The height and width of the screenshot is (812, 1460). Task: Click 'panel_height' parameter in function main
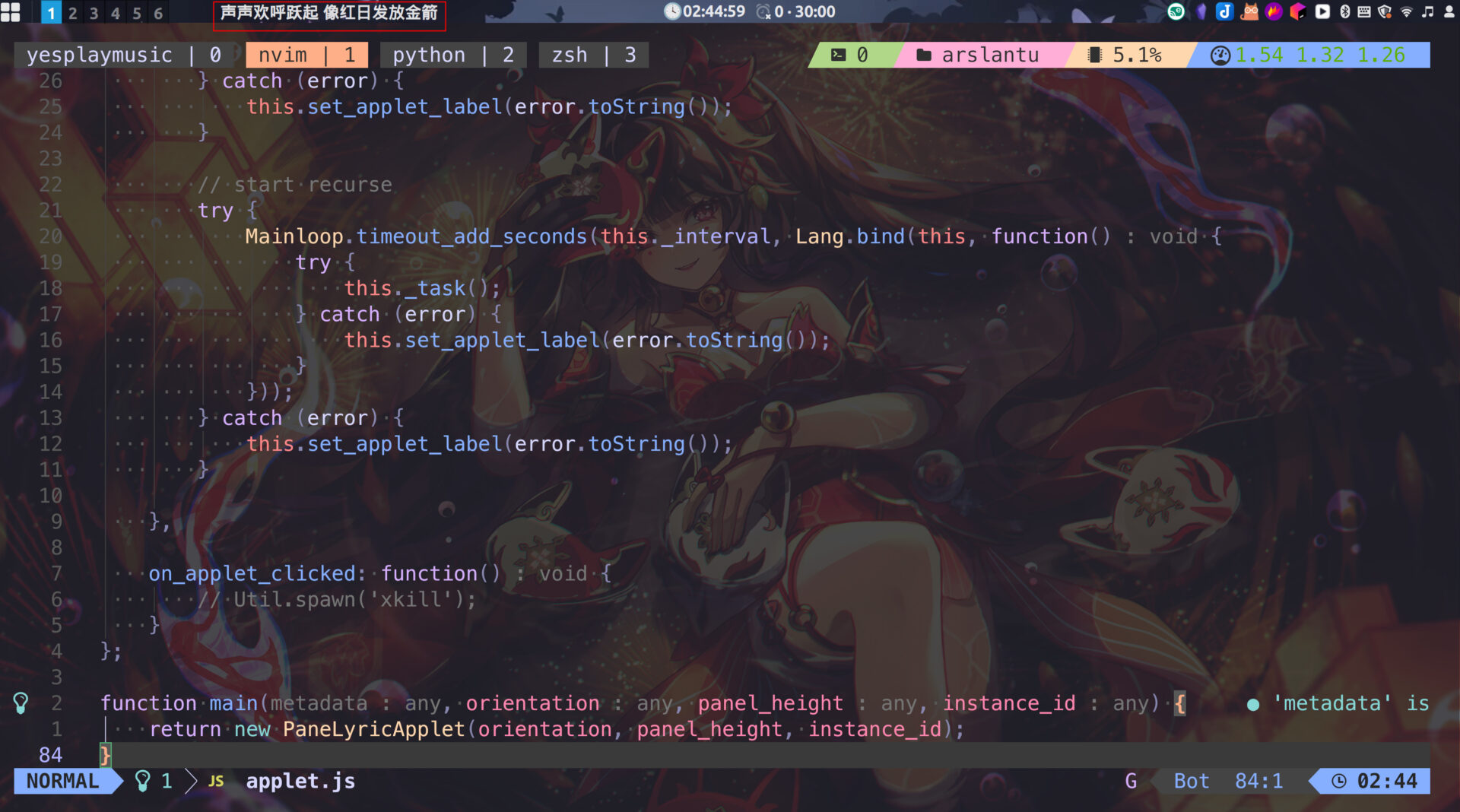click(770, 703)
